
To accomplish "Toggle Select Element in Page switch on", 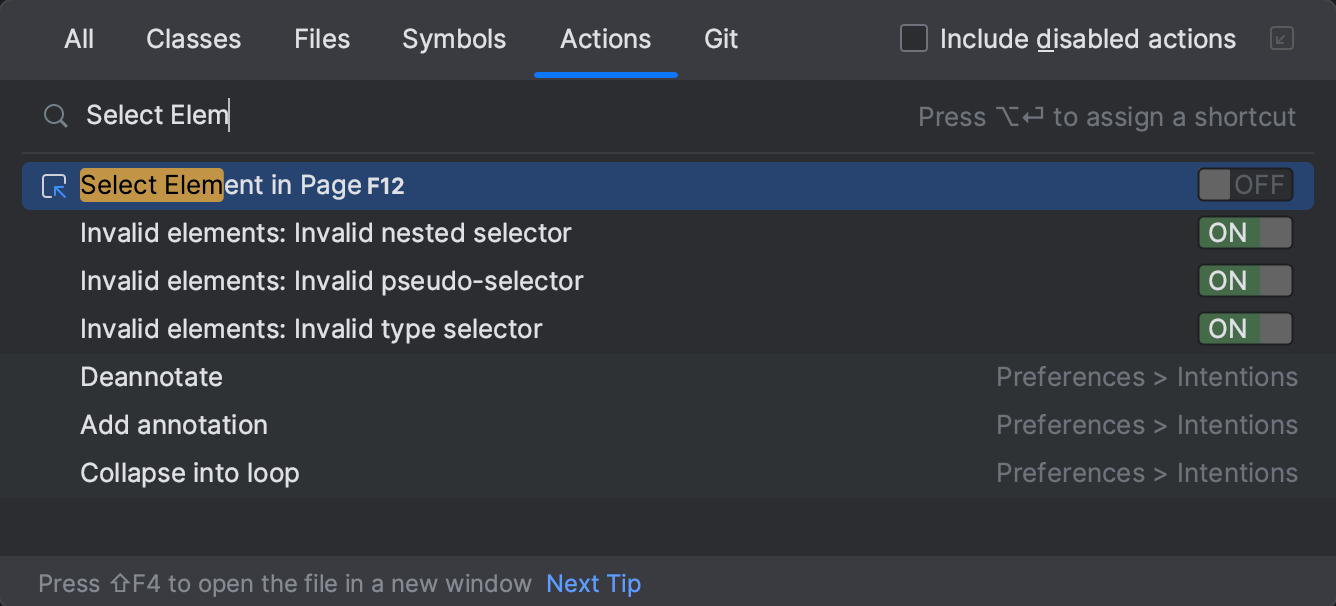I will (1245, 185).
